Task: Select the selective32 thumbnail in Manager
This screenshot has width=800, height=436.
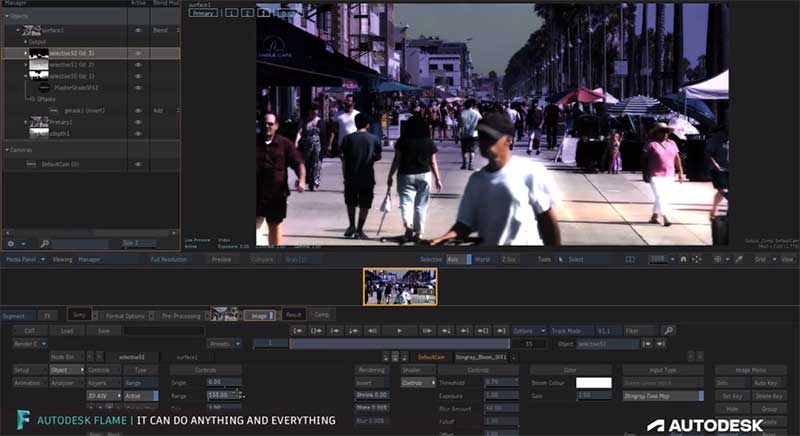Action: coord(39,53)
